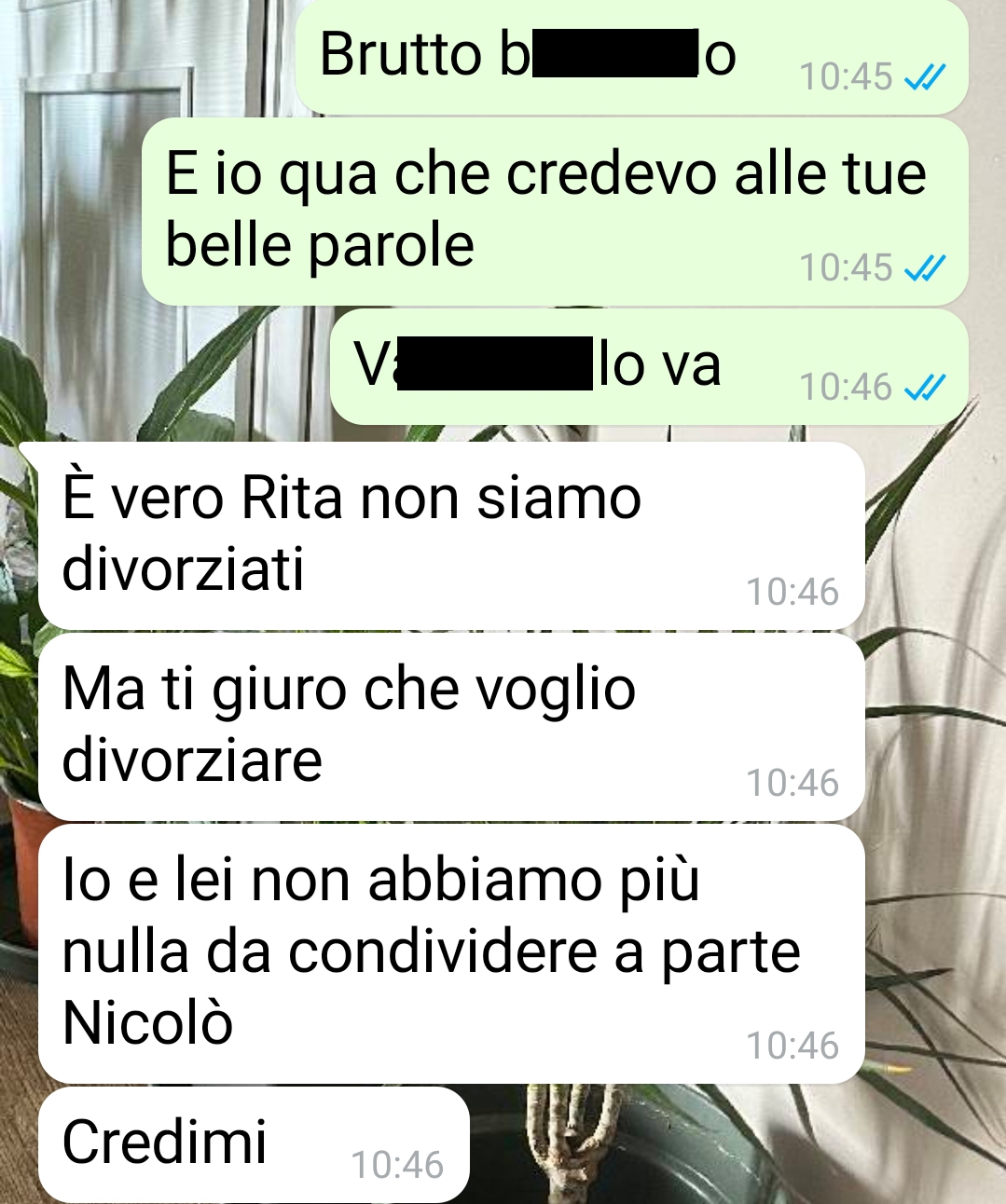Tap the 'Ma ti giuro che voglio divorziare' bubble
This screenshot has width=1006, height=1204.
point(451,727)
